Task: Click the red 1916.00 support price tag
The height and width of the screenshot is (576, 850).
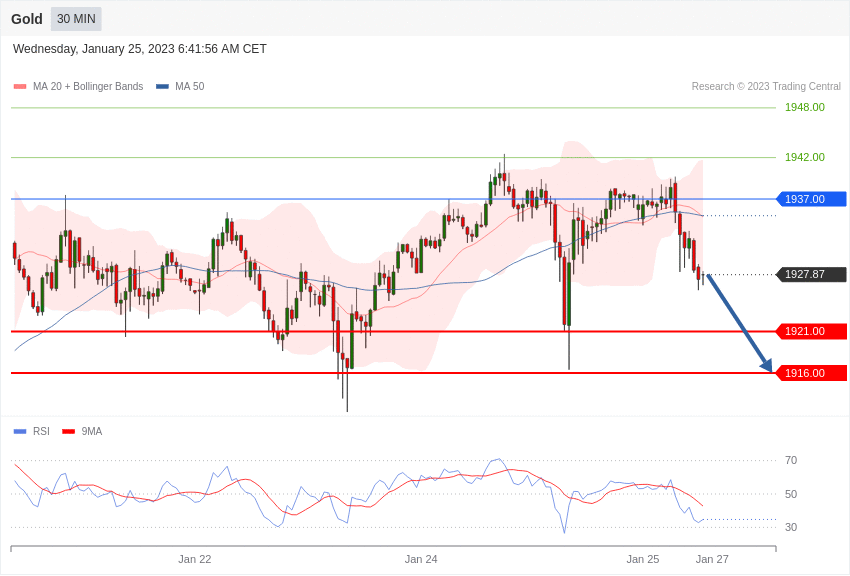Action: click(812, 373)
